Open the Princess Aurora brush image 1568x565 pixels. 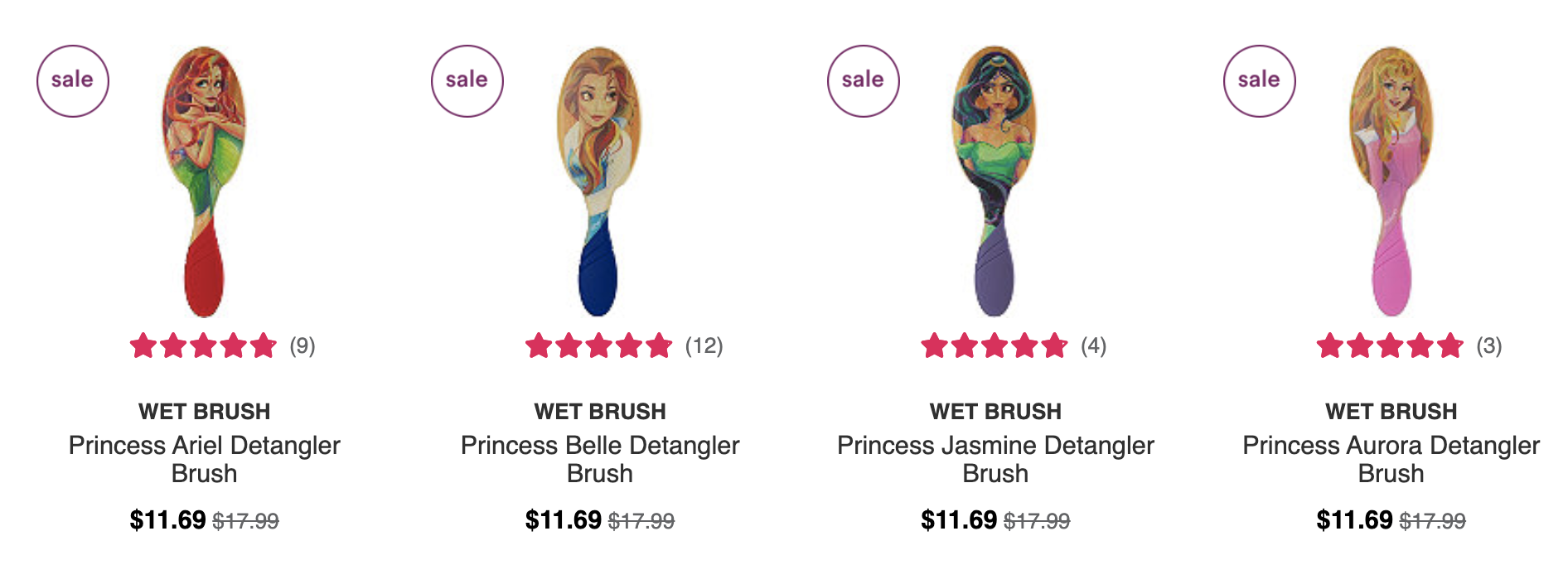[1391, 181]
